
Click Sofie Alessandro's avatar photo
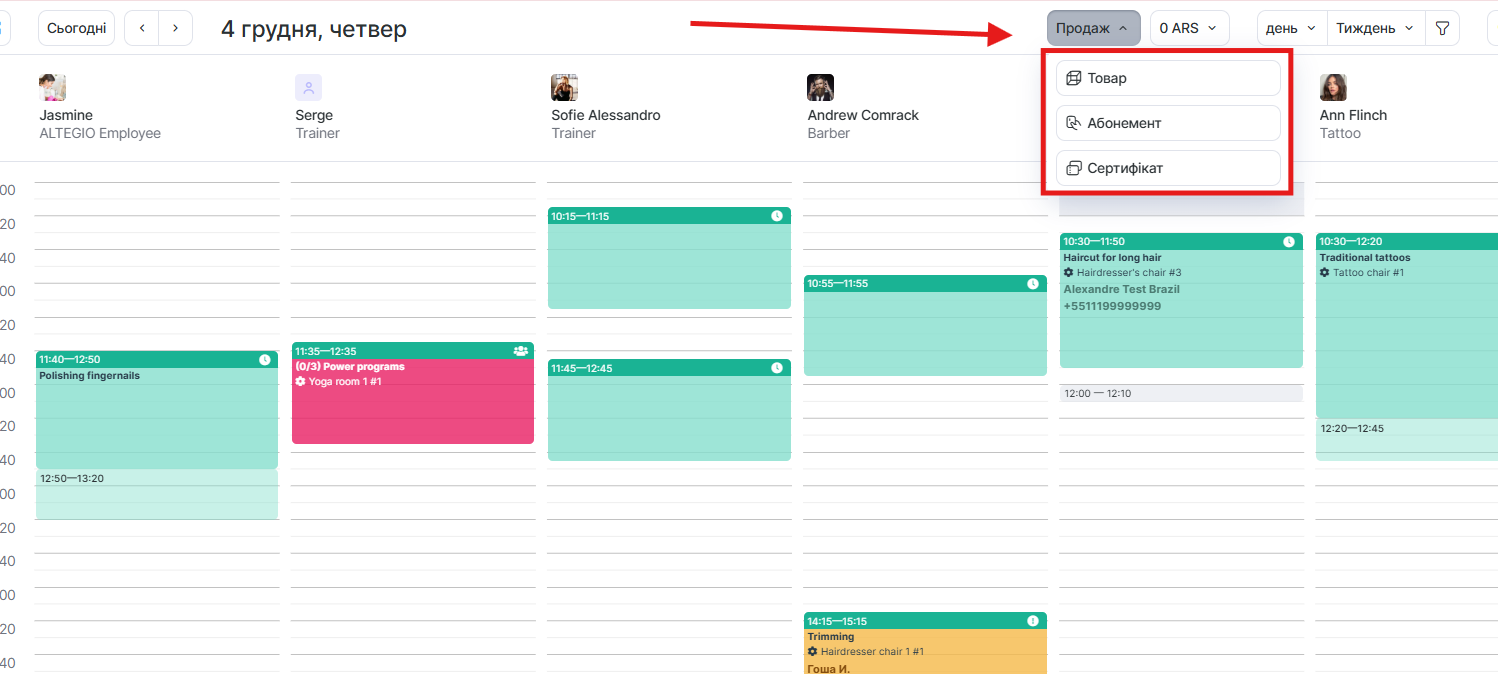point(565,88)
